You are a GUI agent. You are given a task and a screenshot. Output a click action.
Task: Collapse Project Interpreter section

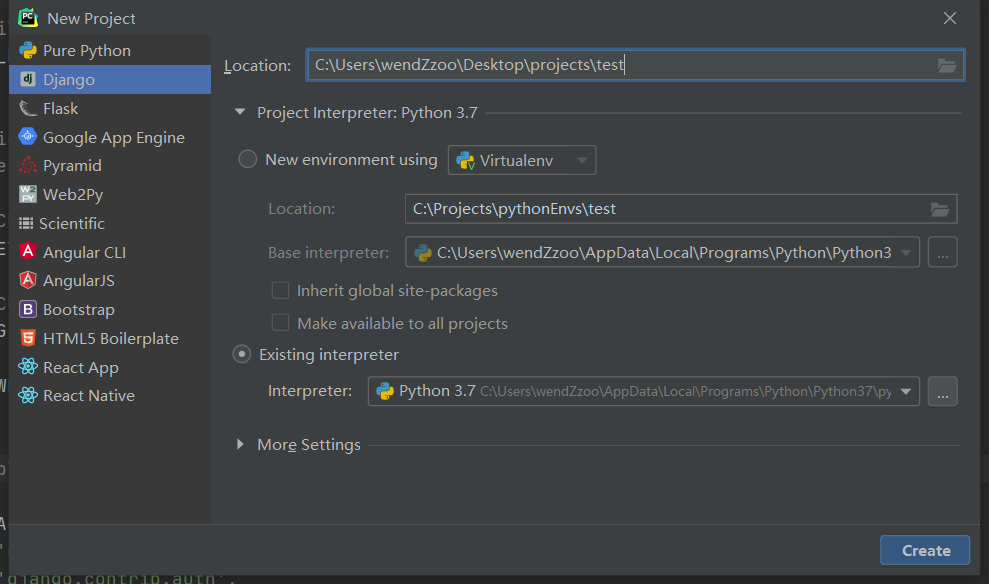[240, 112]
